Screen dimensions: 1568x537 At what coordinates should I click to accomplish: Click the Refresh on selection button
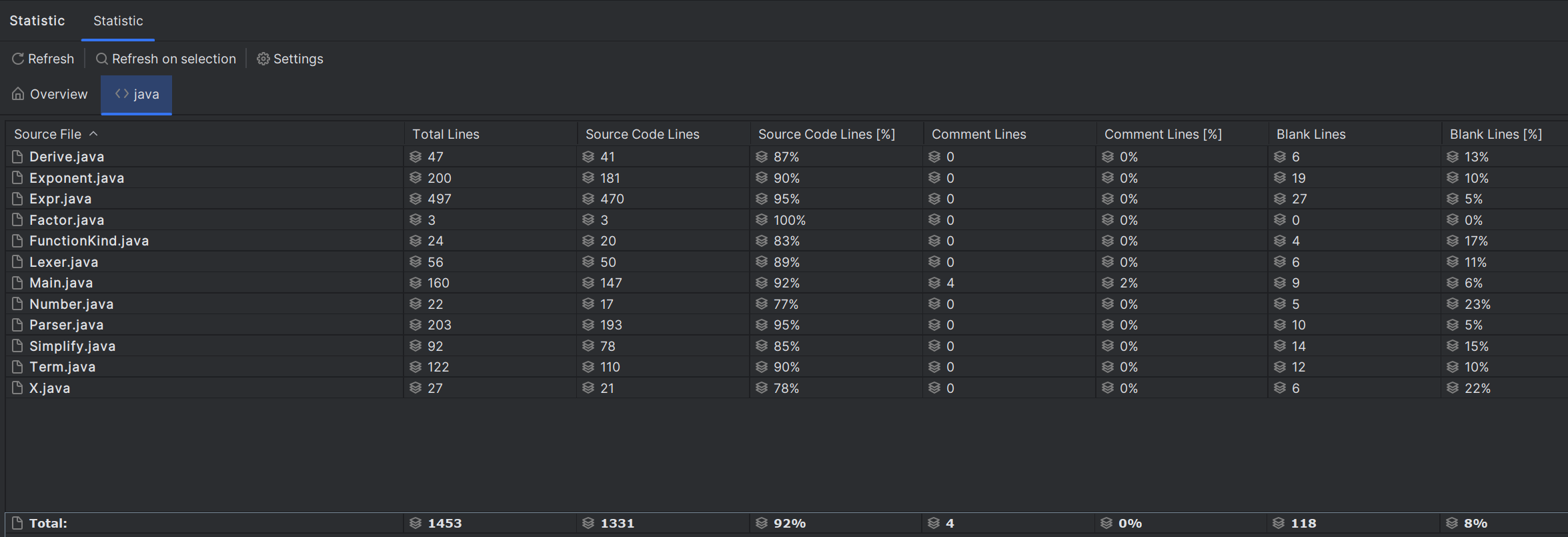(x=166, y=59)
